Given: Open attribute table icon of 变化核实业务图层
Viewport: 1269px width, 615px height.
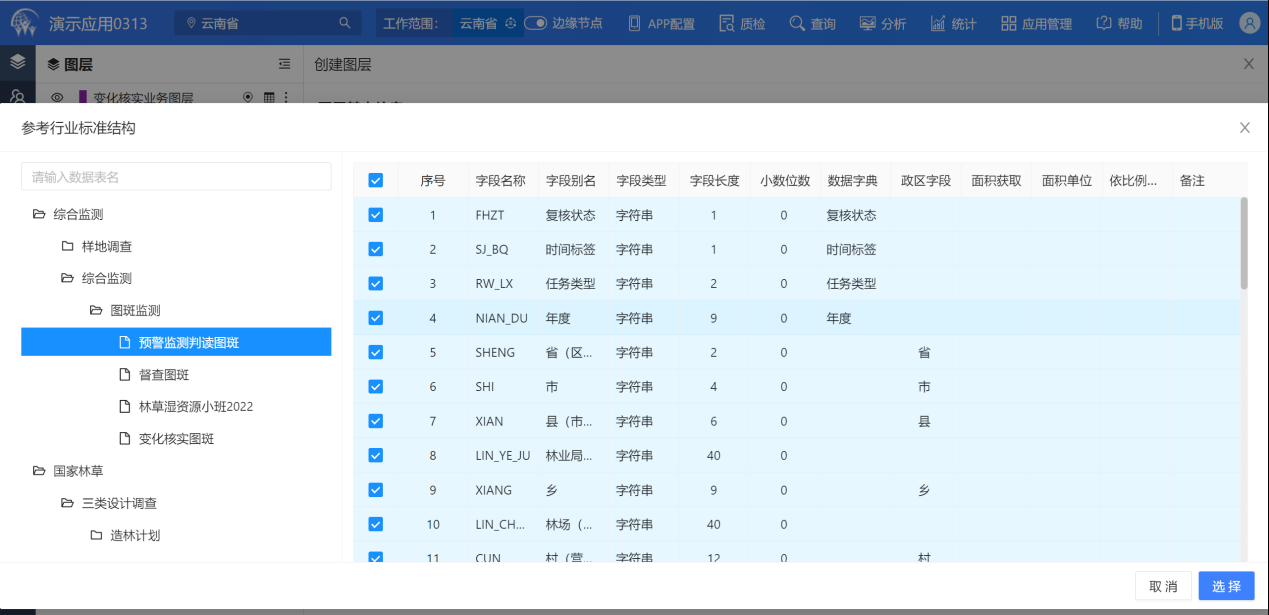Looking at the screenshot, I should point(268,98).
